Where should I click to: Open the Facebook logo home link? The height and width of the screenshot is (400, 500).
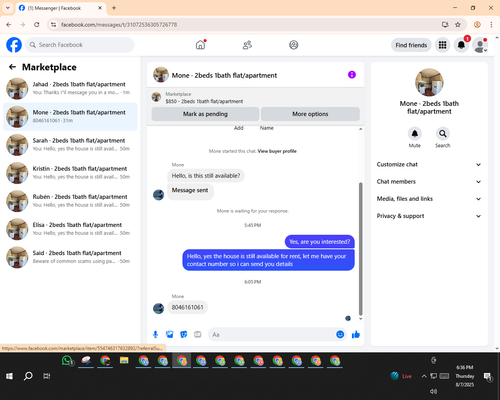click(x=14, y=45)
